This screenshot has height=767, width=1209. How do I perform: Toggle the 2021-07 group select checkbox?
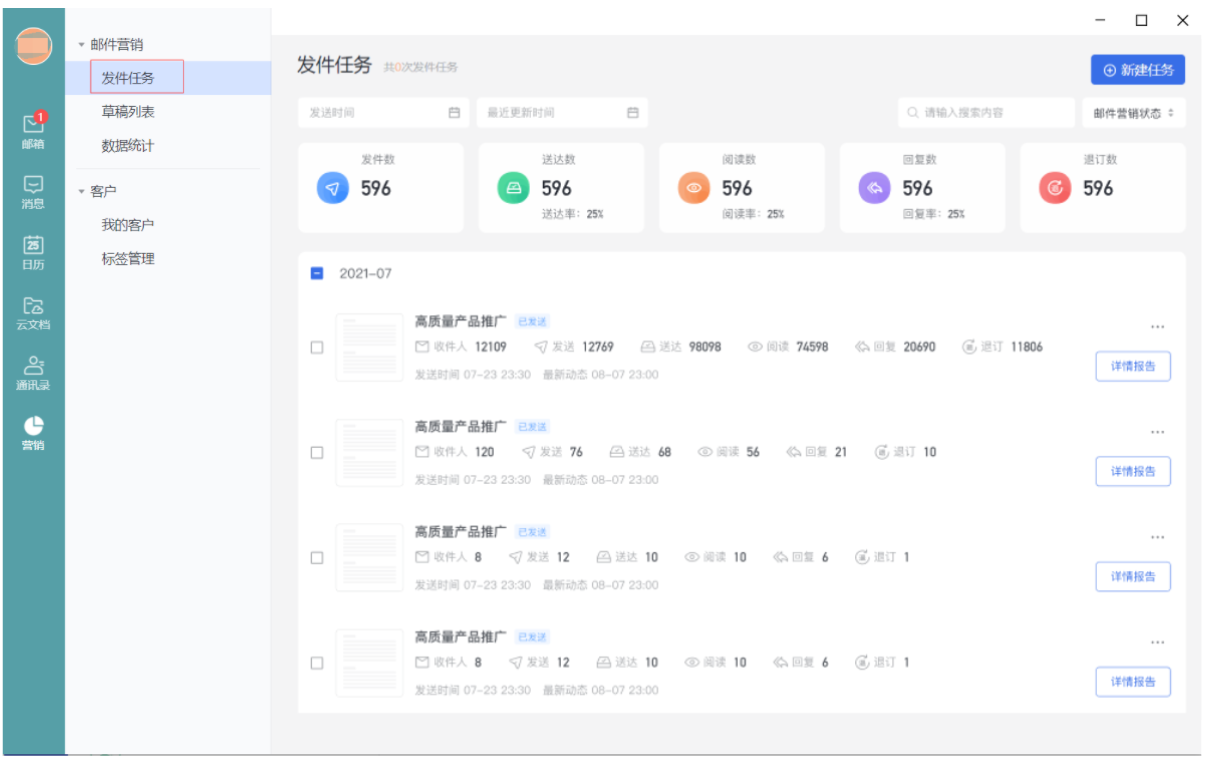pos(317,273)
